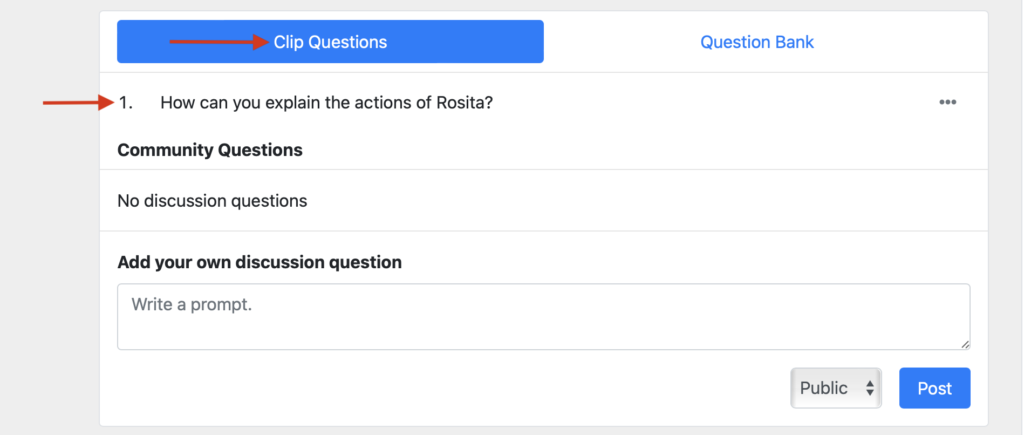Select the word 'Public' in the visibility selector
1024x435 pixels.
coord(824,388)
